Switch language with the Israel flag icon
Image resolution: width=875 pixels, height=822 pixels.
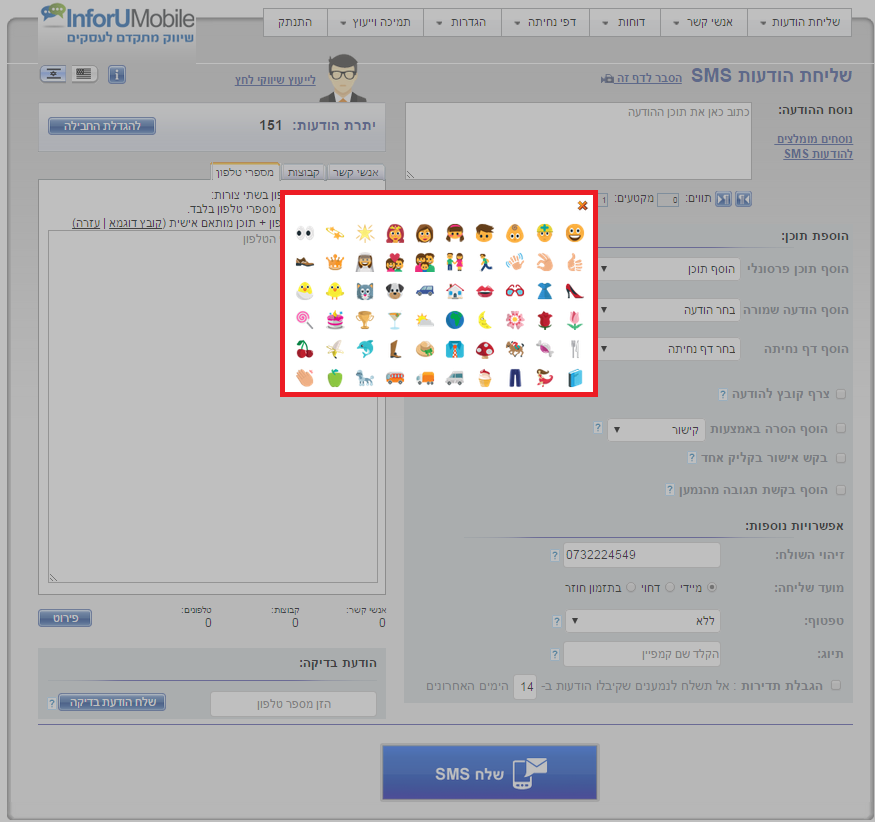coord(54,74)
